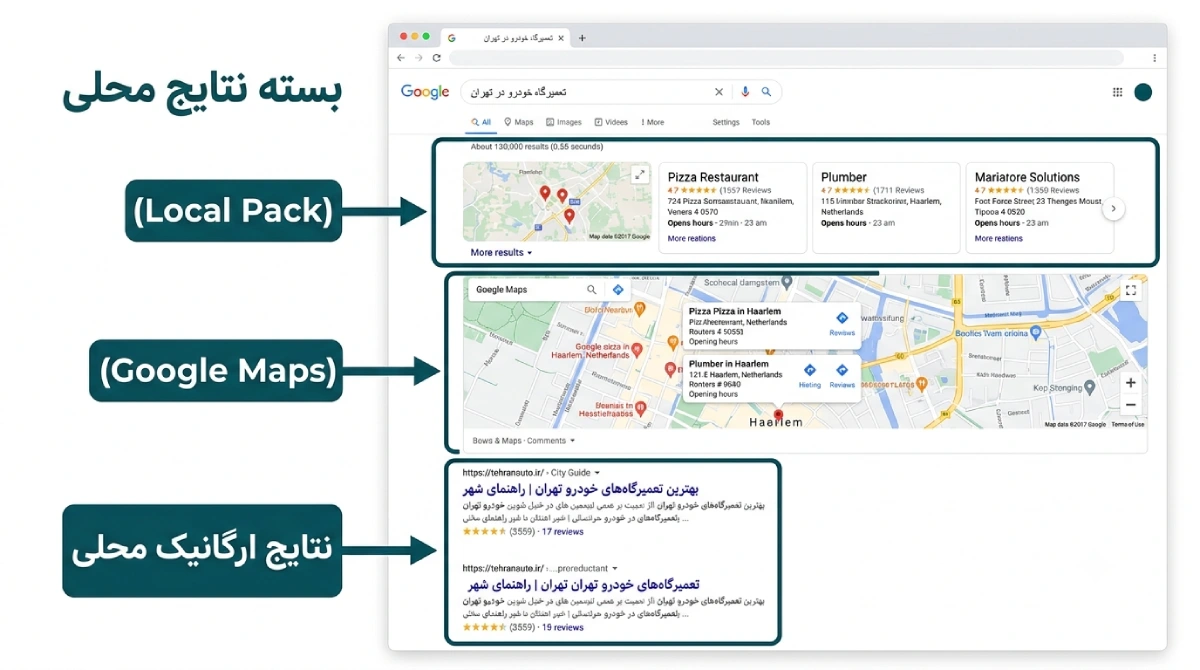The width and height of the screenshot is (1200, 670).
Task: Click the browser back arrow
Action: click(401, 58)
